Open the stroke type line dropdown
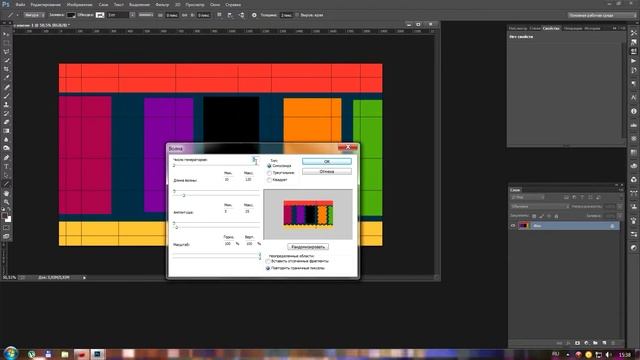 [x=146, y=15]
